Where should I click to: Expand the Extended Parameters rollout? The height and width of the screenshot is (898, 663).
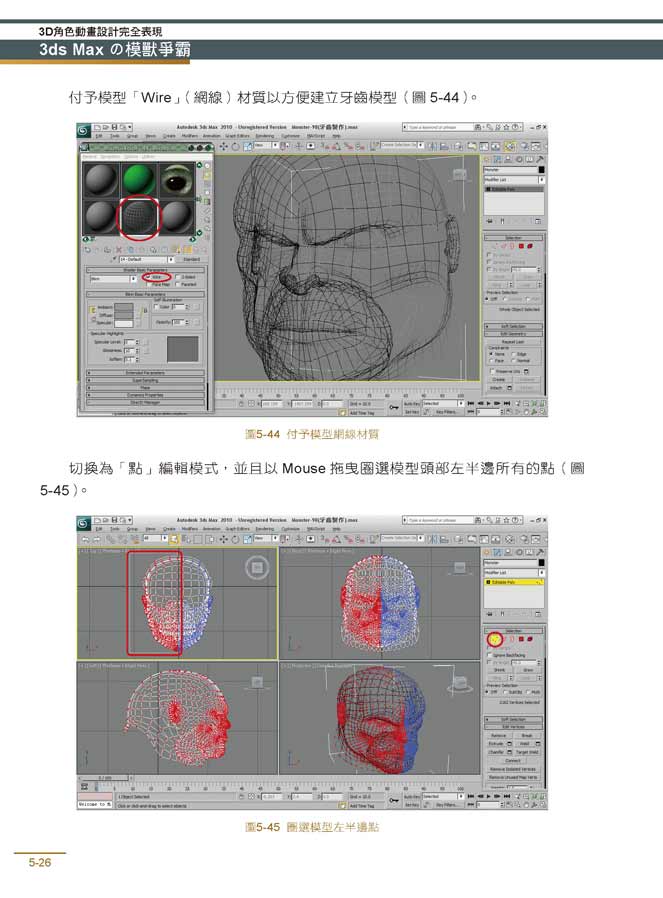tap(145, 373)
